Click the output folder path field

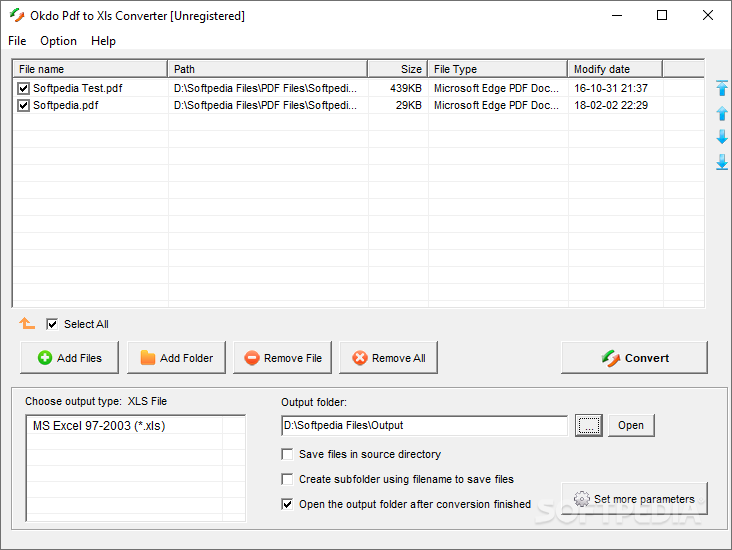click(424, 425)
